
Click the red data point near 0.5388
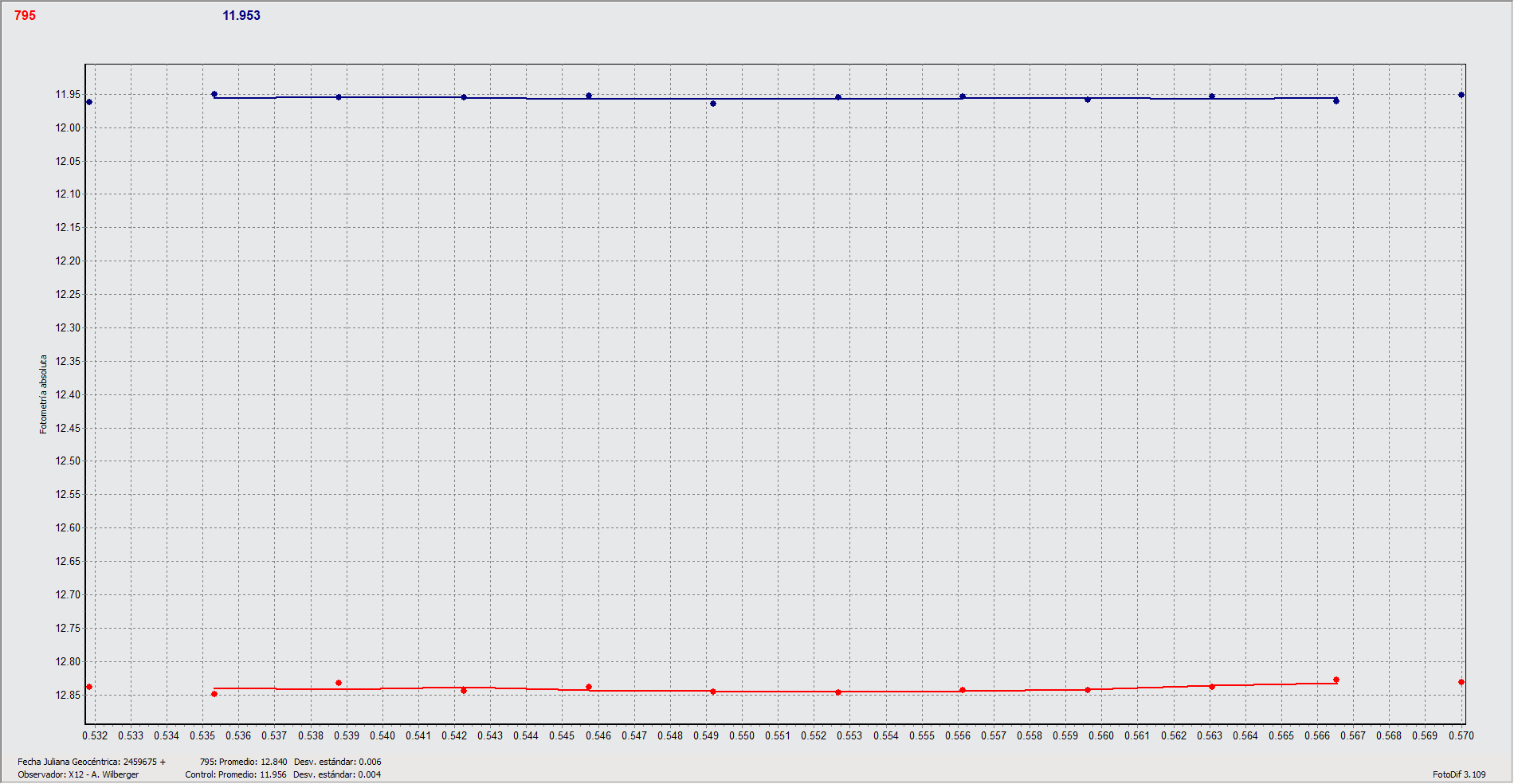[339, 683]
